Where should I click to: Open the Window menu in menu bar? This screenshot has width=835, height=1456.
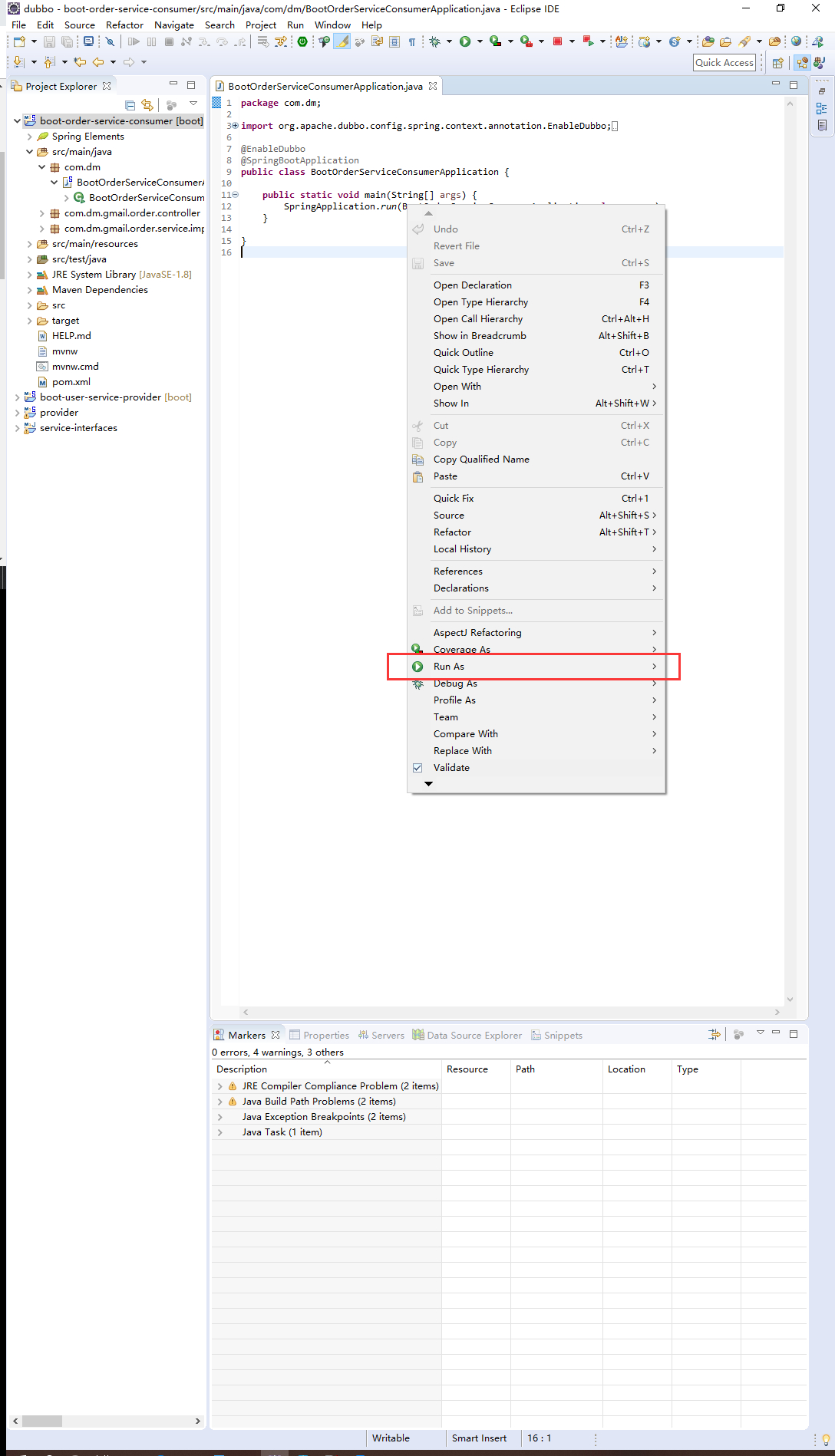pos(332,25)
